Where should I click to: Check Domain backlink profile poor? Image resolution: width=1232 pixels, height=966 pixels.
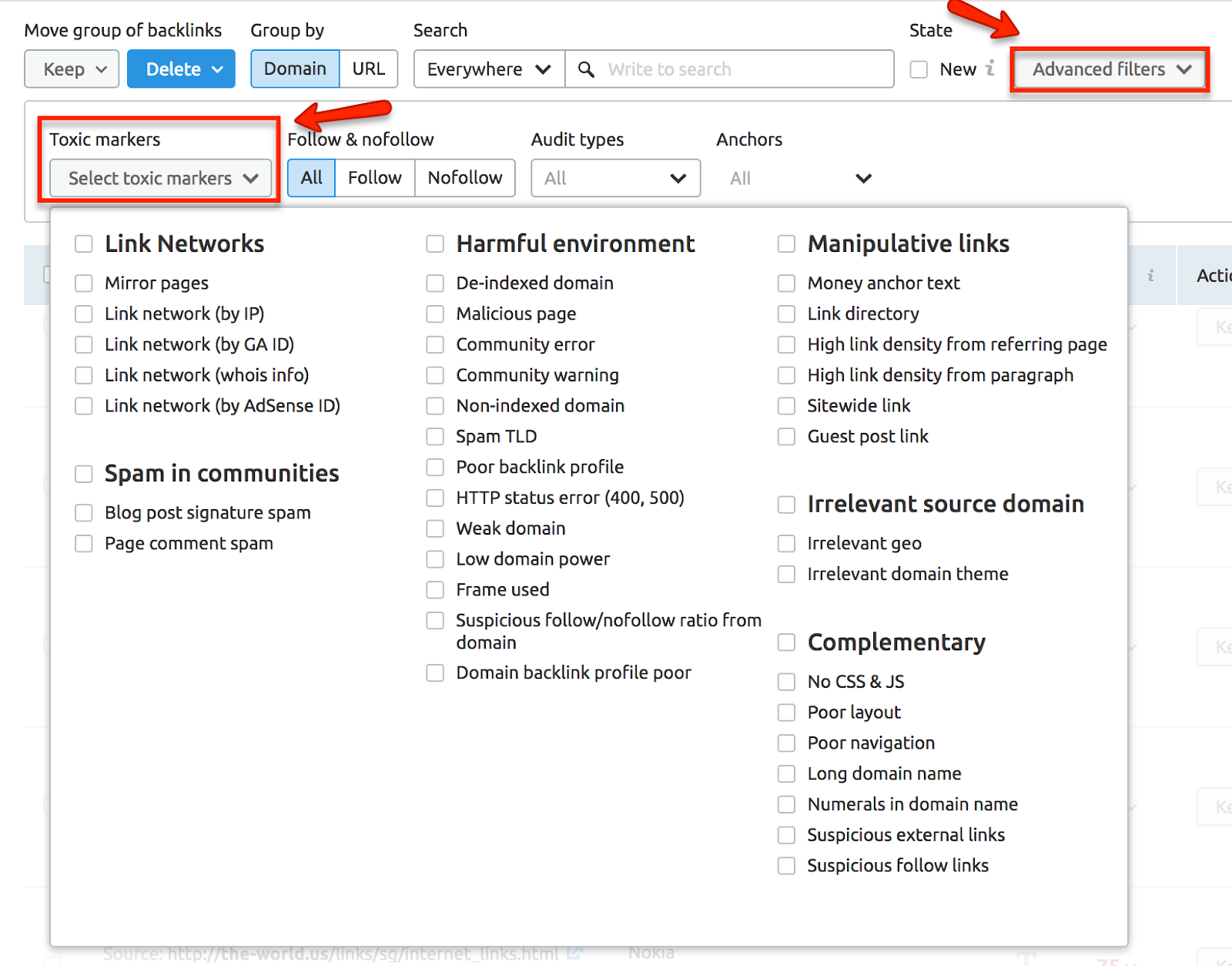point(435,673)
